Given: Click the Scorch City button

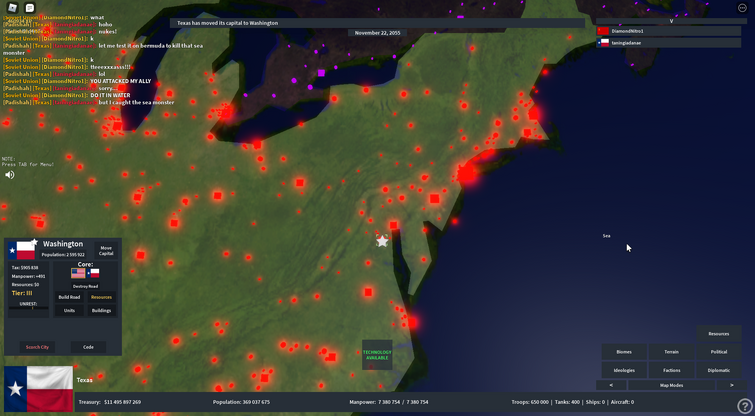Looking at the screenshot, I should point(37,347).
